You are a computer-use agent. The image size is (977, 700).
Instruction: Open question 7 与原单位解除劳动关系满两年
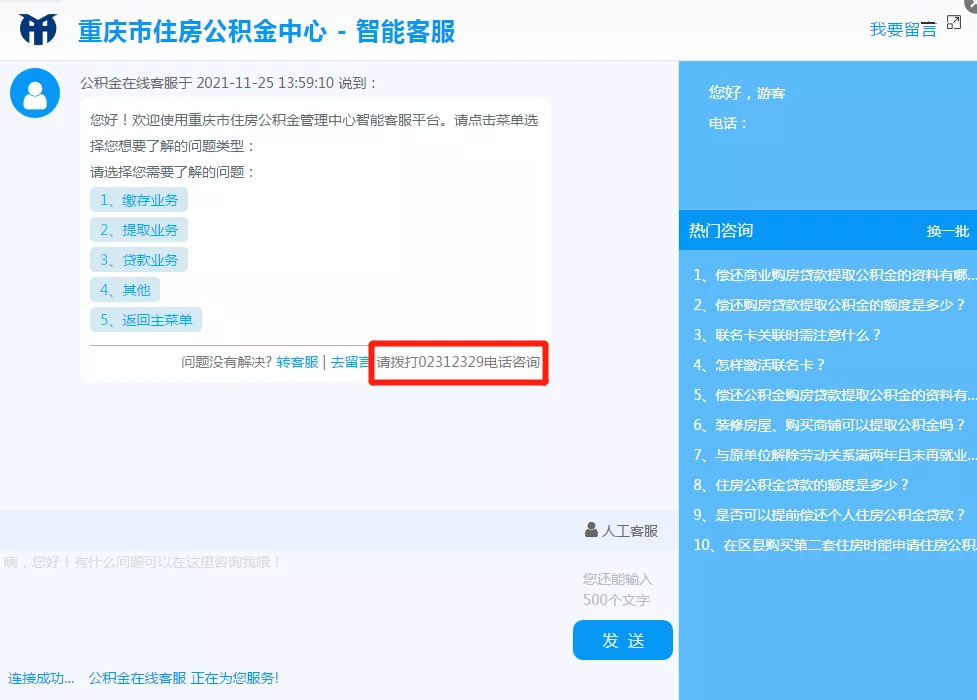point(835,455)
